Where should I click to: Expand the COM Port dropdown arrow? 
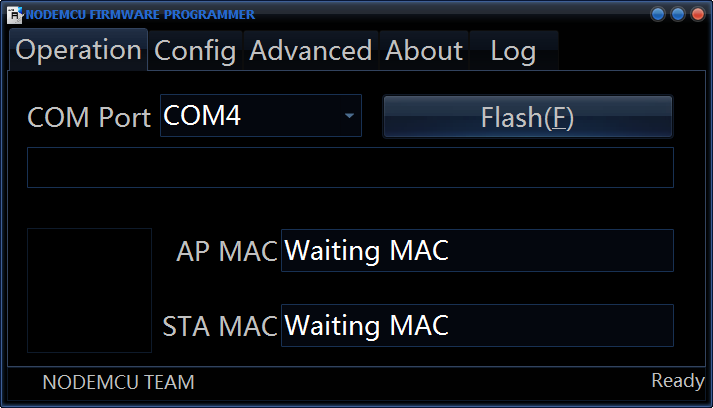point(349,117)
